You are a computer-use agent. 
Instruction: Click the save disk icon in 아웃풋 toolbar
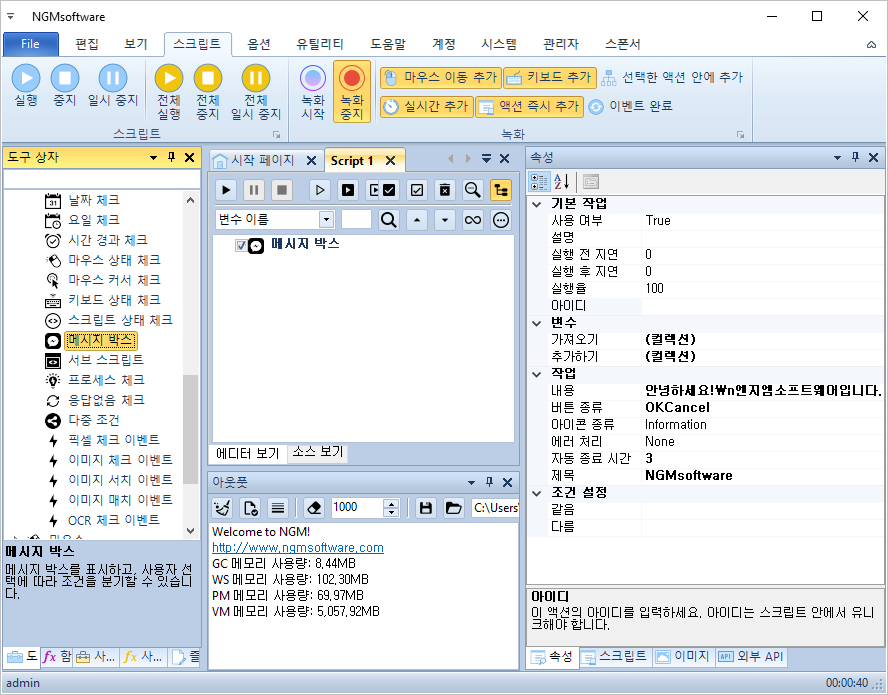(426, 508)
